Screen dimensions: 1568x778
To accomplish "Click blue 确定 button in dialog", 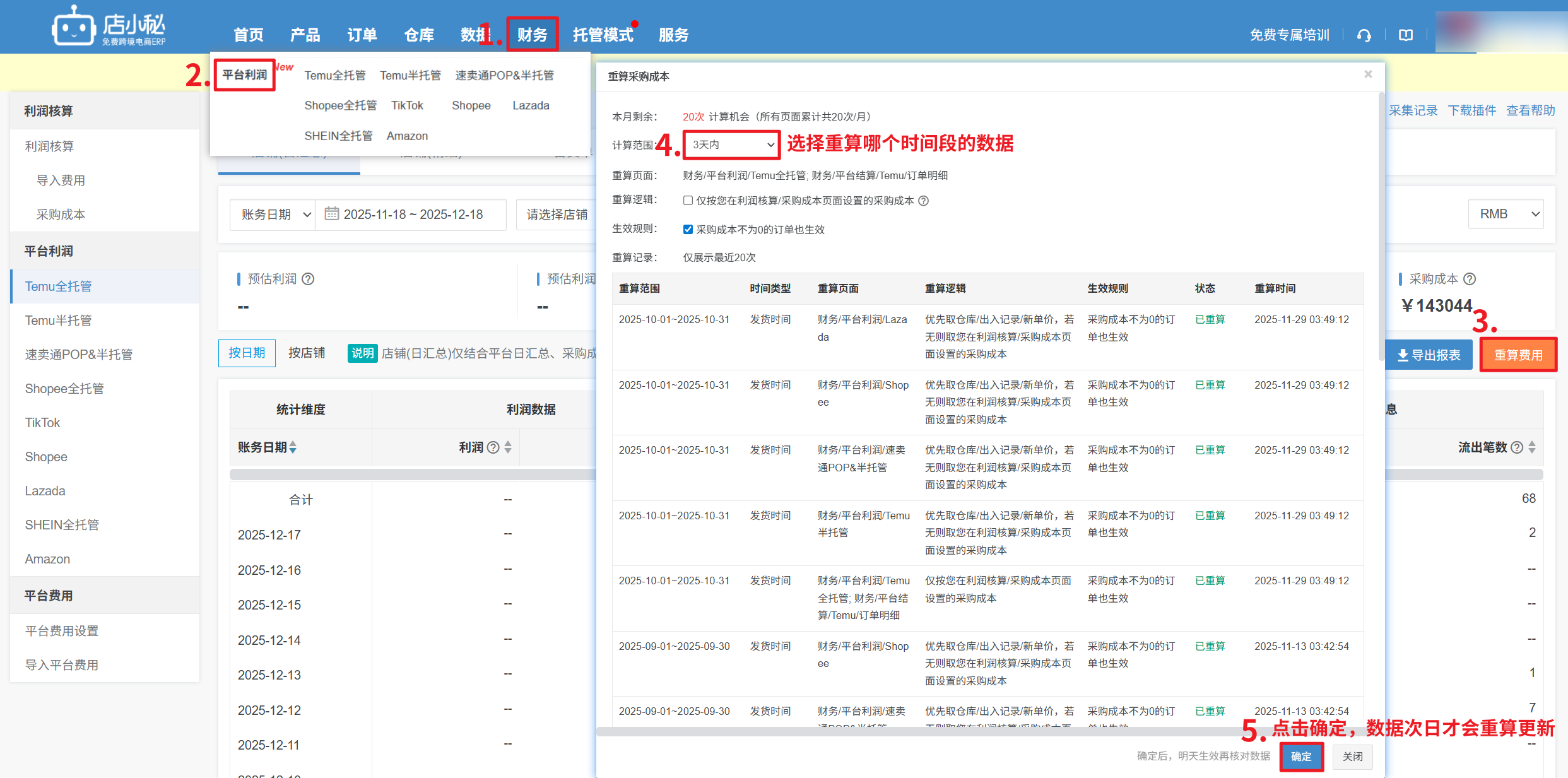I will pyautogui.click(x=1300, y=756).
